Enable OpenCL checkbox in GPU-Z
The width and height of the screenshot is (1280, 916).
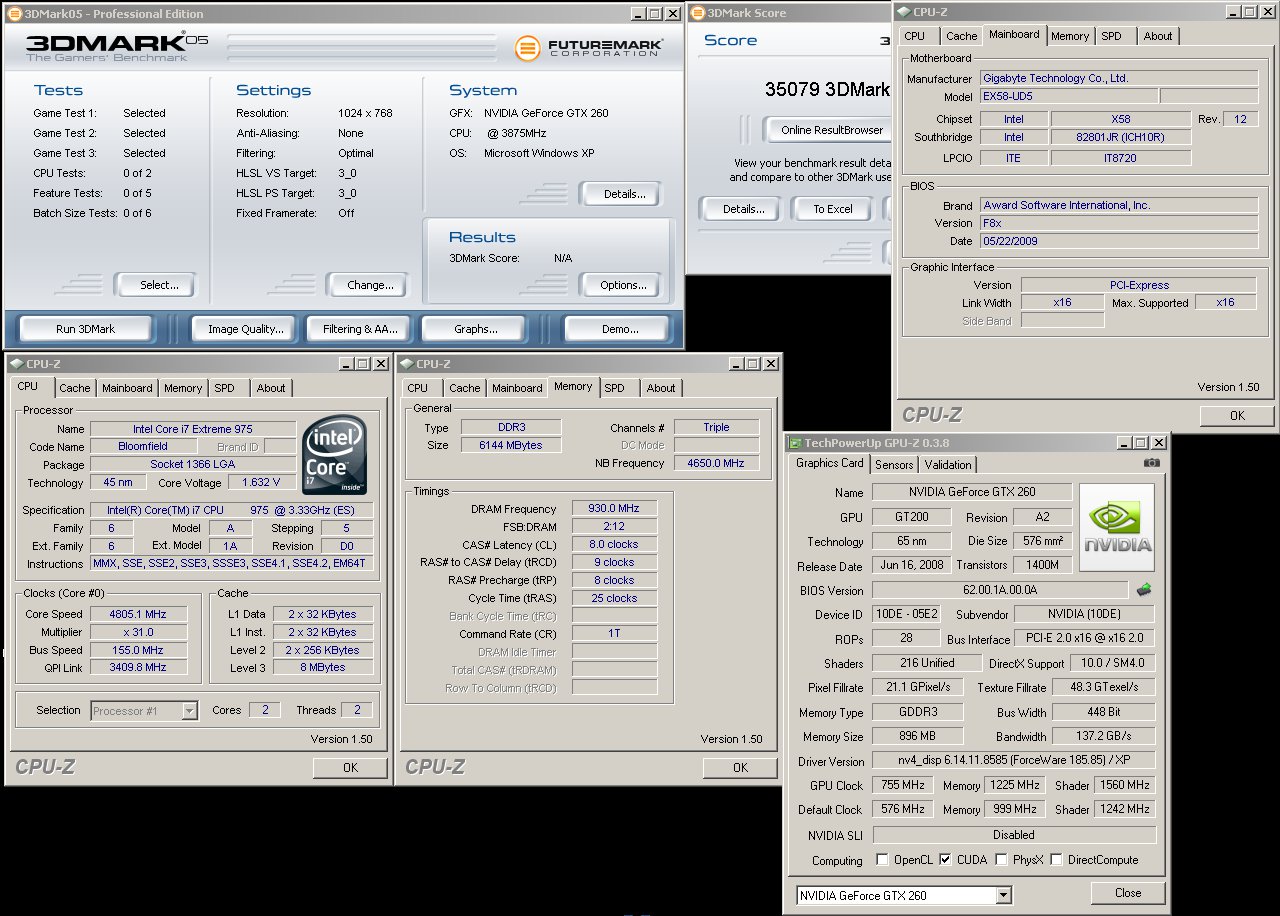(882, 860)
